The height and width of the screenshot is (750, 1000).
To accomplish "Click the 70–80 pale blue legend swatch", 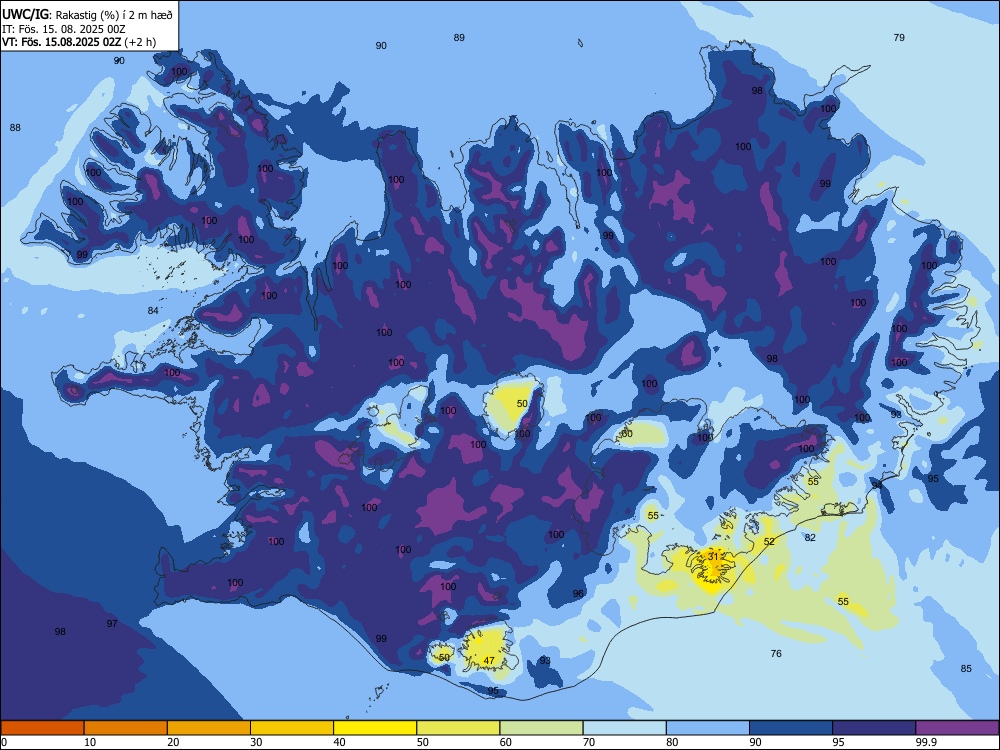I will (624, 728).
